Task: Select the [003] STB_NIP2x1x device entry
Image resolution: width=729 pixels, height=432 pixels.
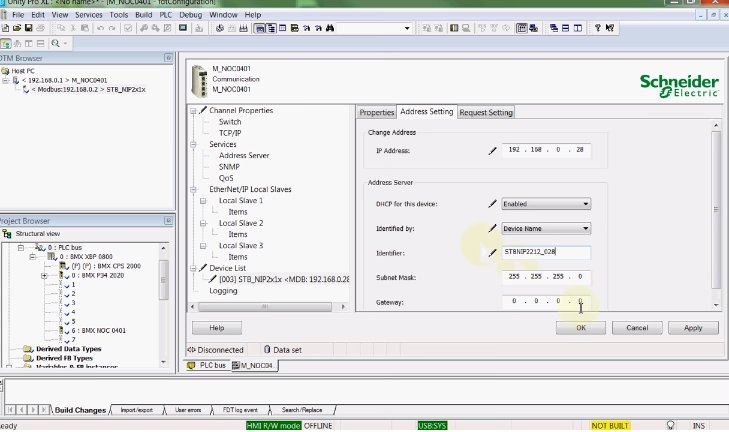Action: tap(284, 279)
